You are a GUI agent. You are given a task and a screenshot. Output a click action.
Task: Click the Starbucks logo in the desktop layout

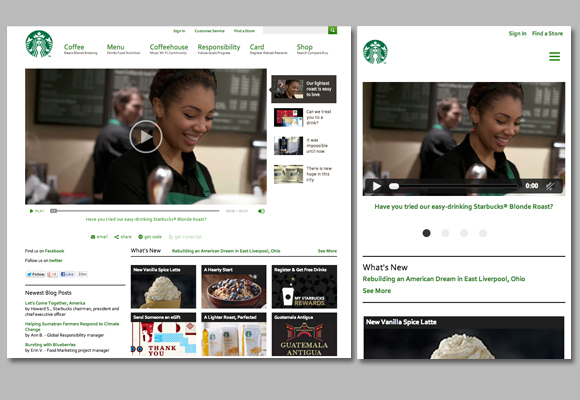[x=39, y=44]
